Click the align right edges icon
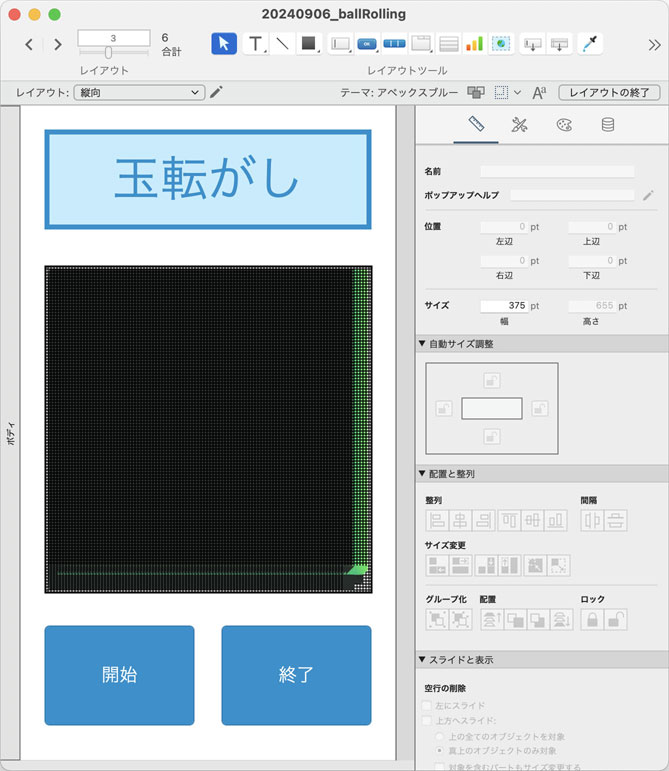The image size is (669, 771). coord(483,520)
